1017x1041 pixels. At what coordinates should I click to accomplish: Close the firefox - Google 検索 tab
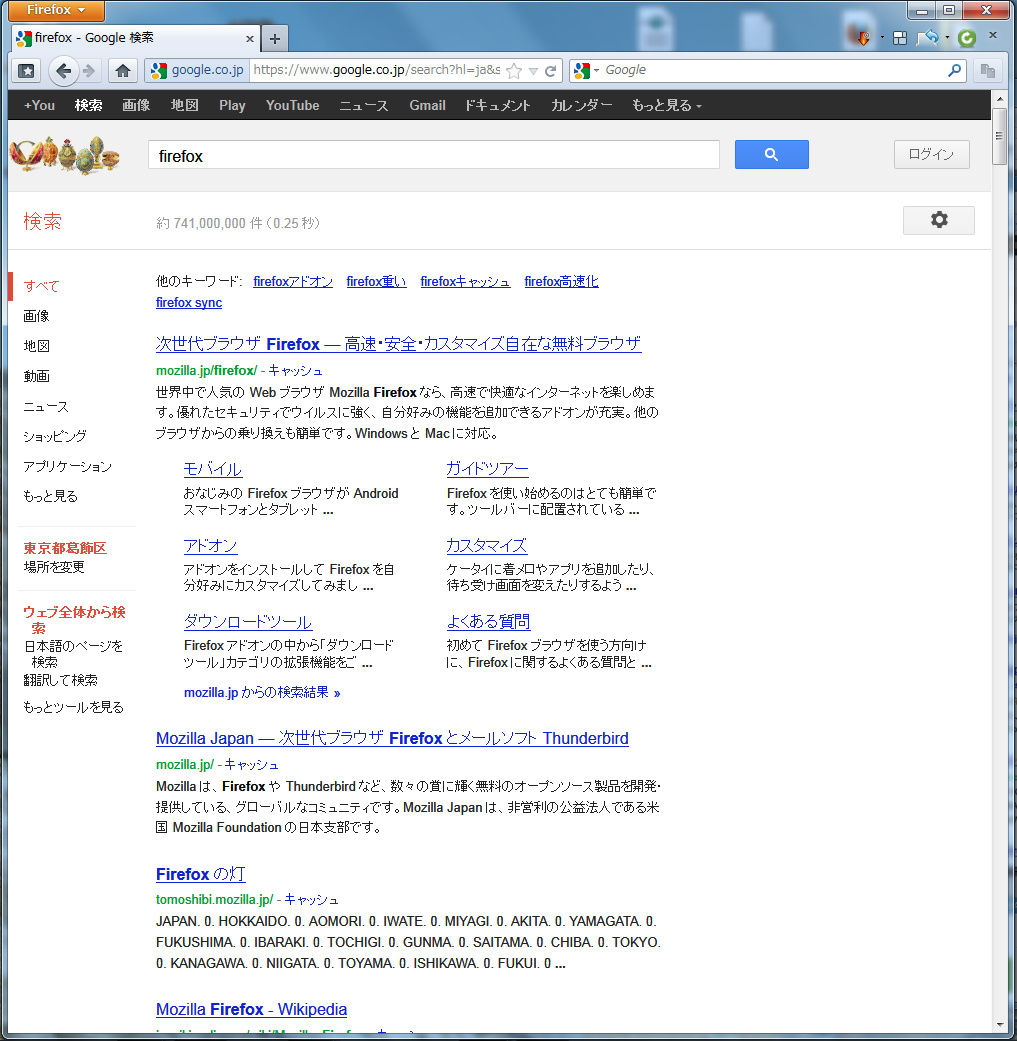[250, 39]
